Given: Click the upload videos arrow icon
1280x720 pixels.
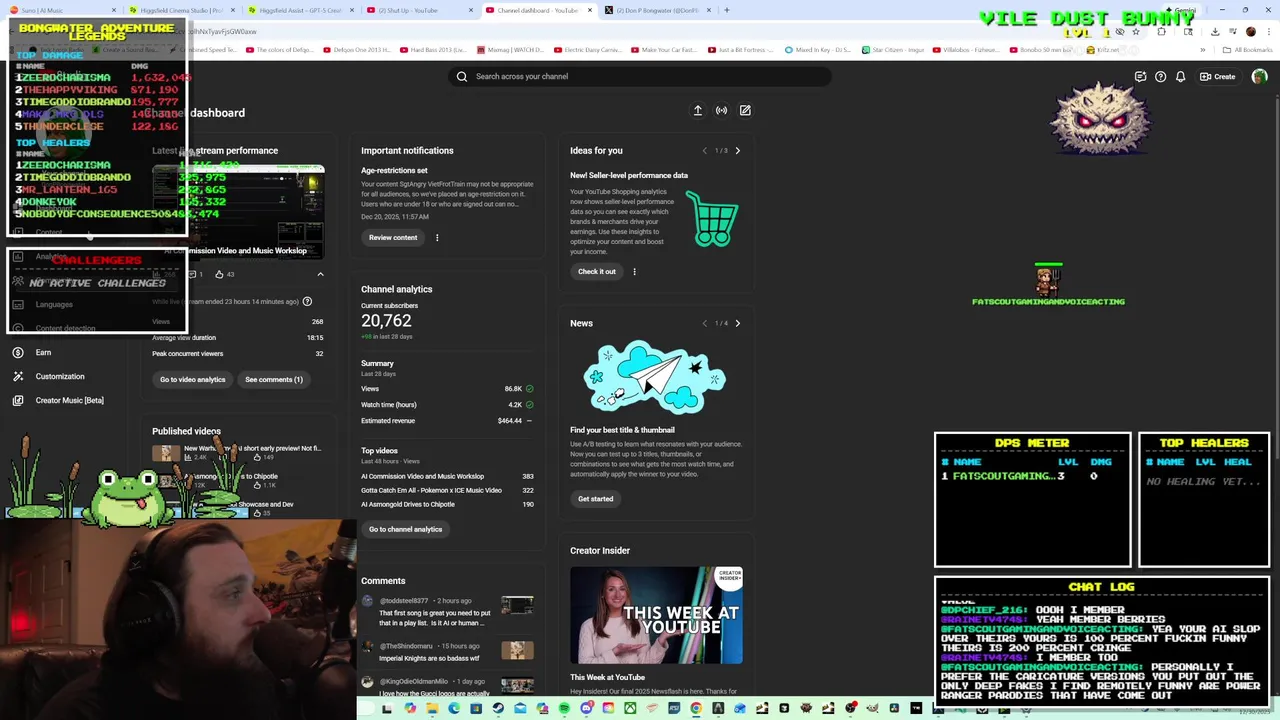Looking at the screenshot, I should tap(698, 111).
